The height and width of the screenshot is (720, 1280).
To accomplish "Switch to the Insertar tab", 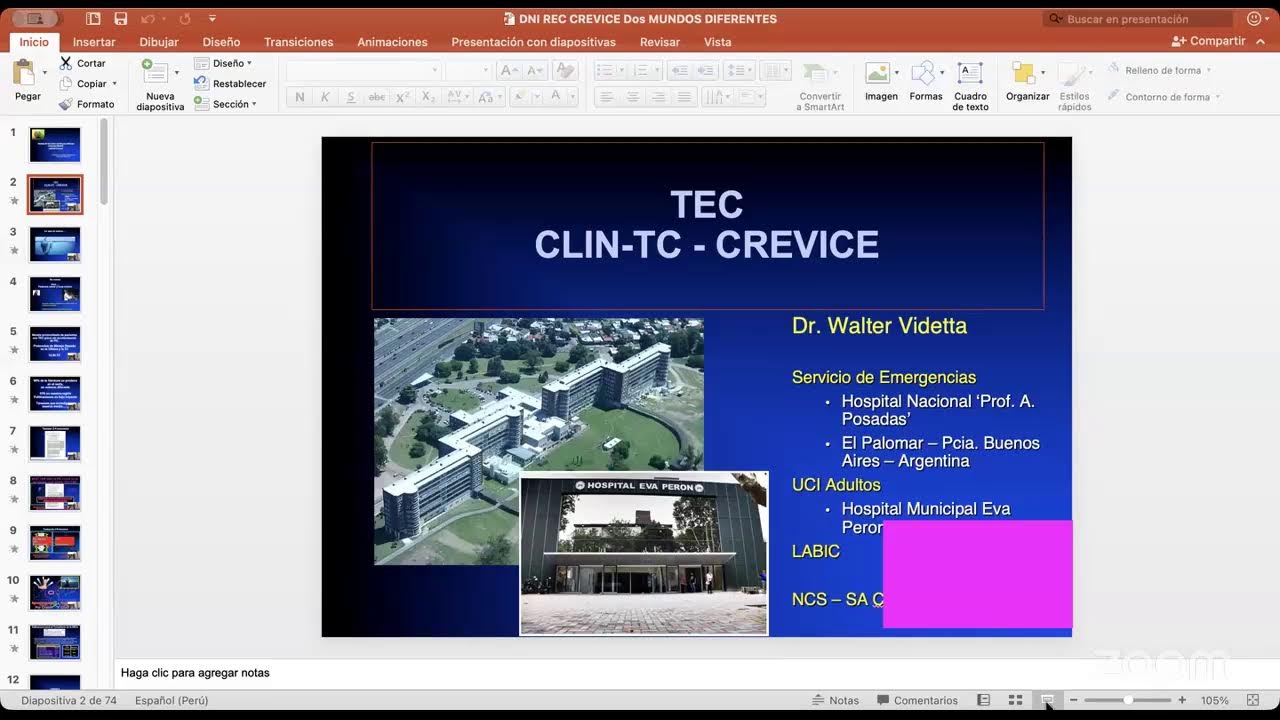I will (94, 42).
